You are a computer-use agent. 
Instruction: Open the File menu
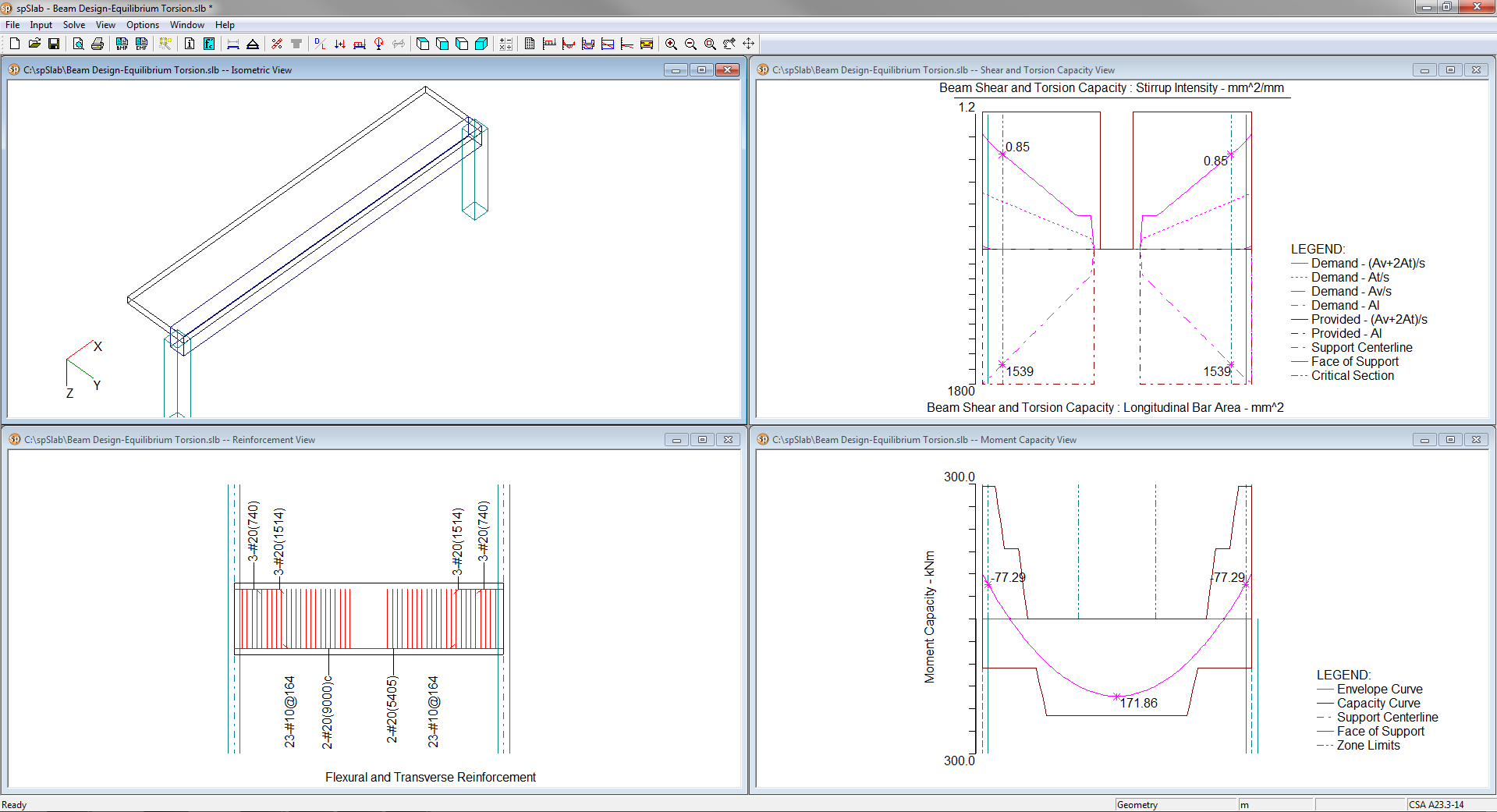click(12, 25)
